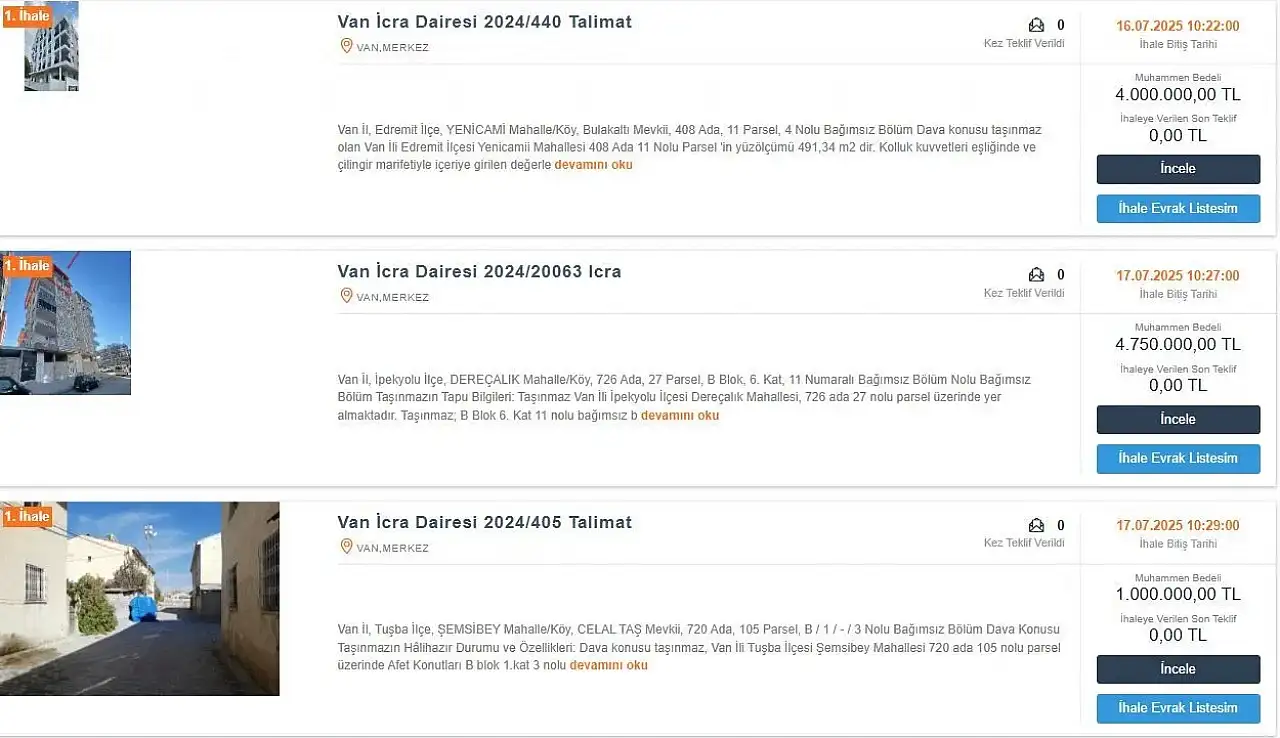Expand 'devamını oku' in Yenicami description
The height and width of the screenshot is (738, 1280).
tap(594, 165)
